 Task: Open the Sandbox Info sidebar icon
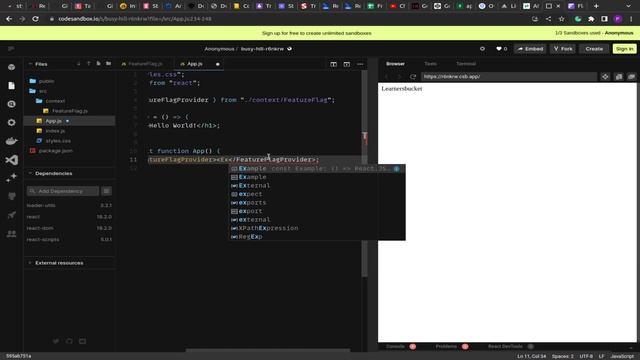coord(11,67)
